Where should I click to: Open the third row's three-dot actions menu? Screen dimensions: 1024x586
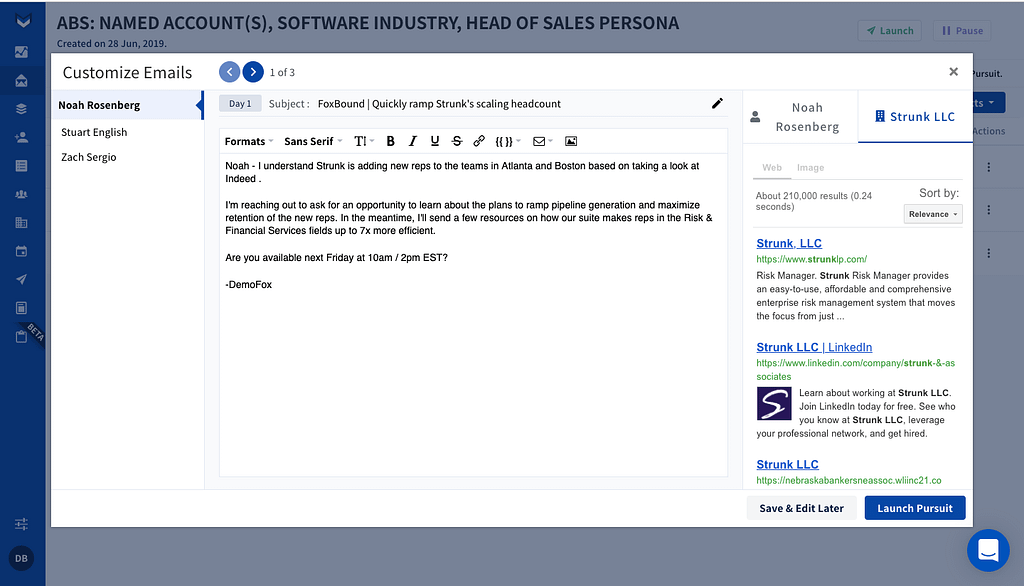click(x=989, y=253)
